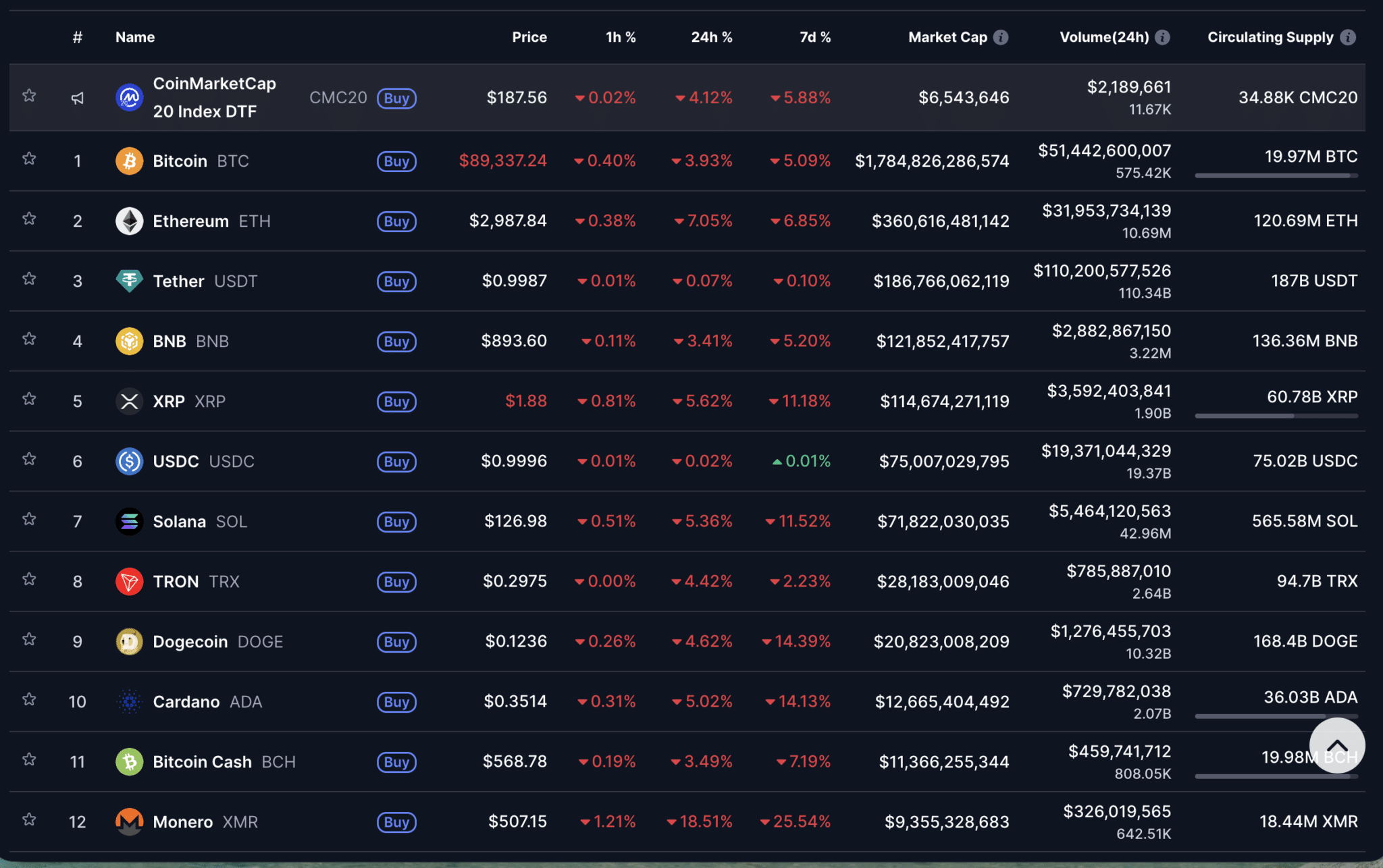
Task: Click the Monero XMR coin icon
Action: (x=129, y=822)
